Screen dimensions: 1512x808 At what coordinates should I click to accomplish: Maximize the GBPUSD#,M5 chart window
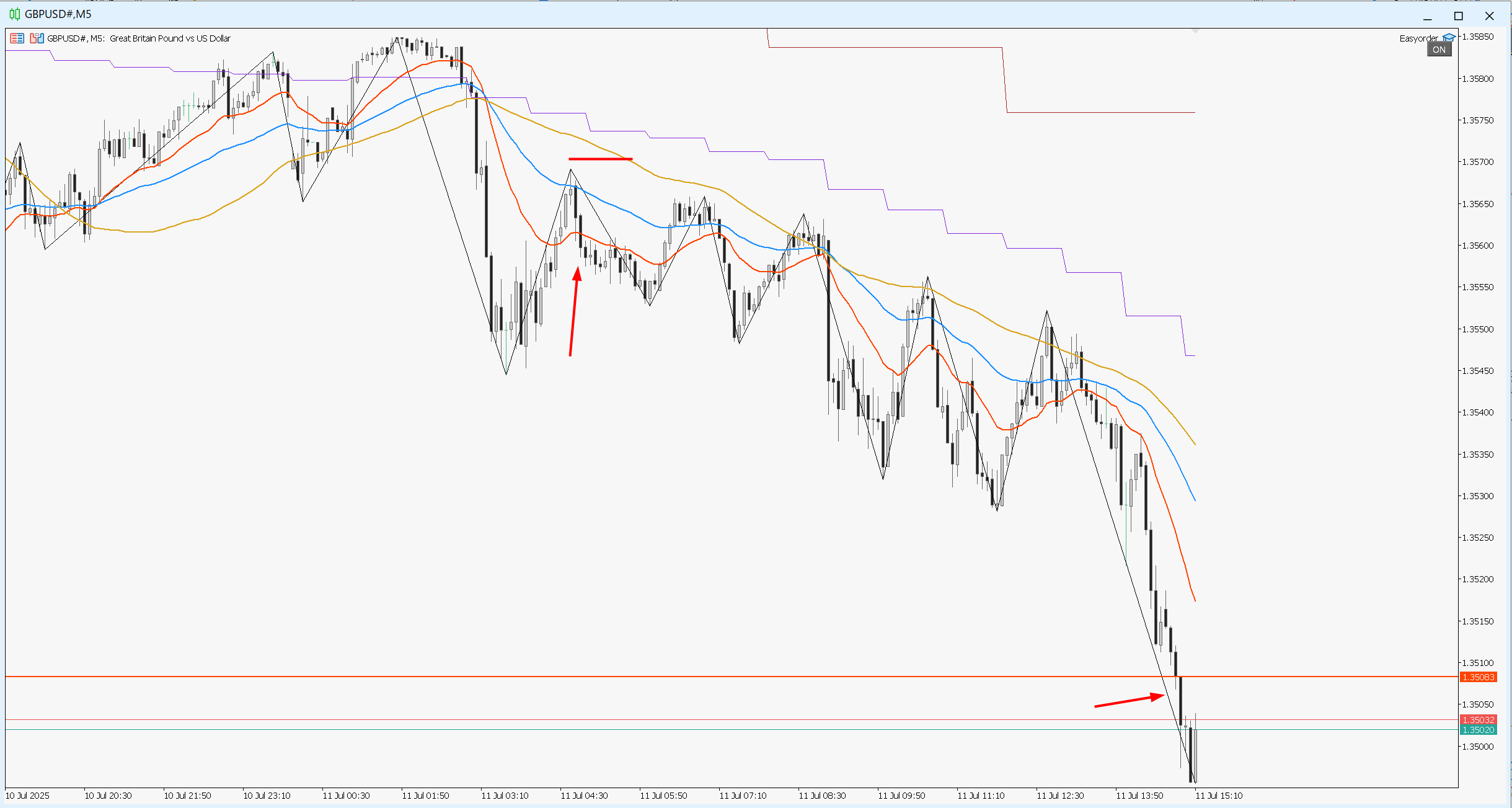coord(1459,16)
